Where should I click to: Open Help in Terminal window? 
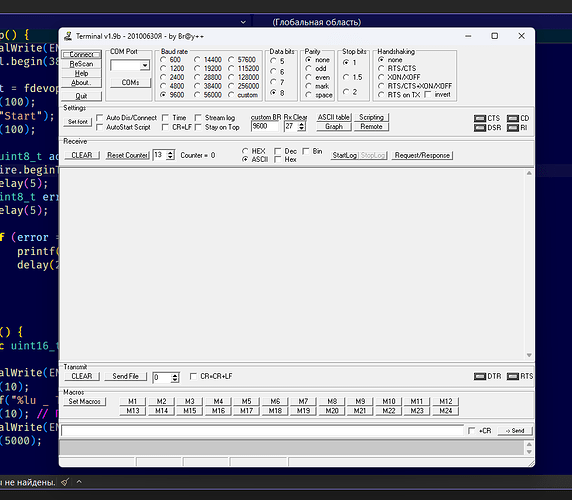click(x=81, y=73)
